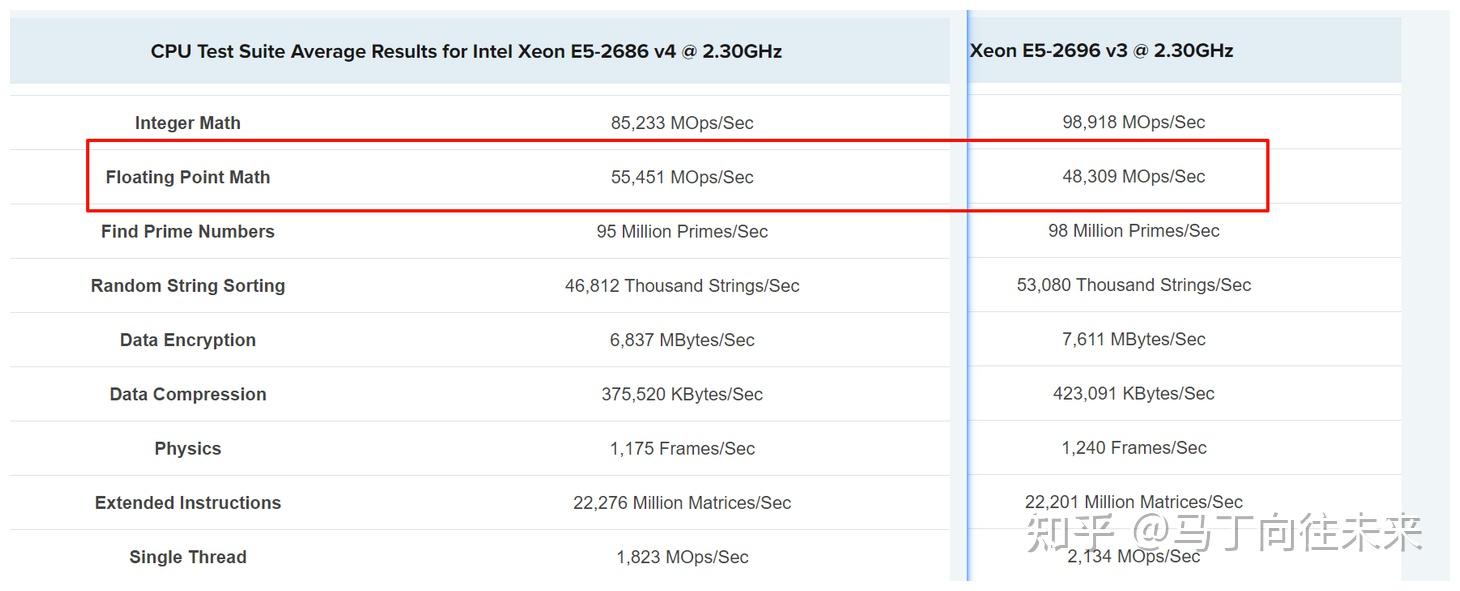Select the Single Thread row label

[x=188, y=557]
